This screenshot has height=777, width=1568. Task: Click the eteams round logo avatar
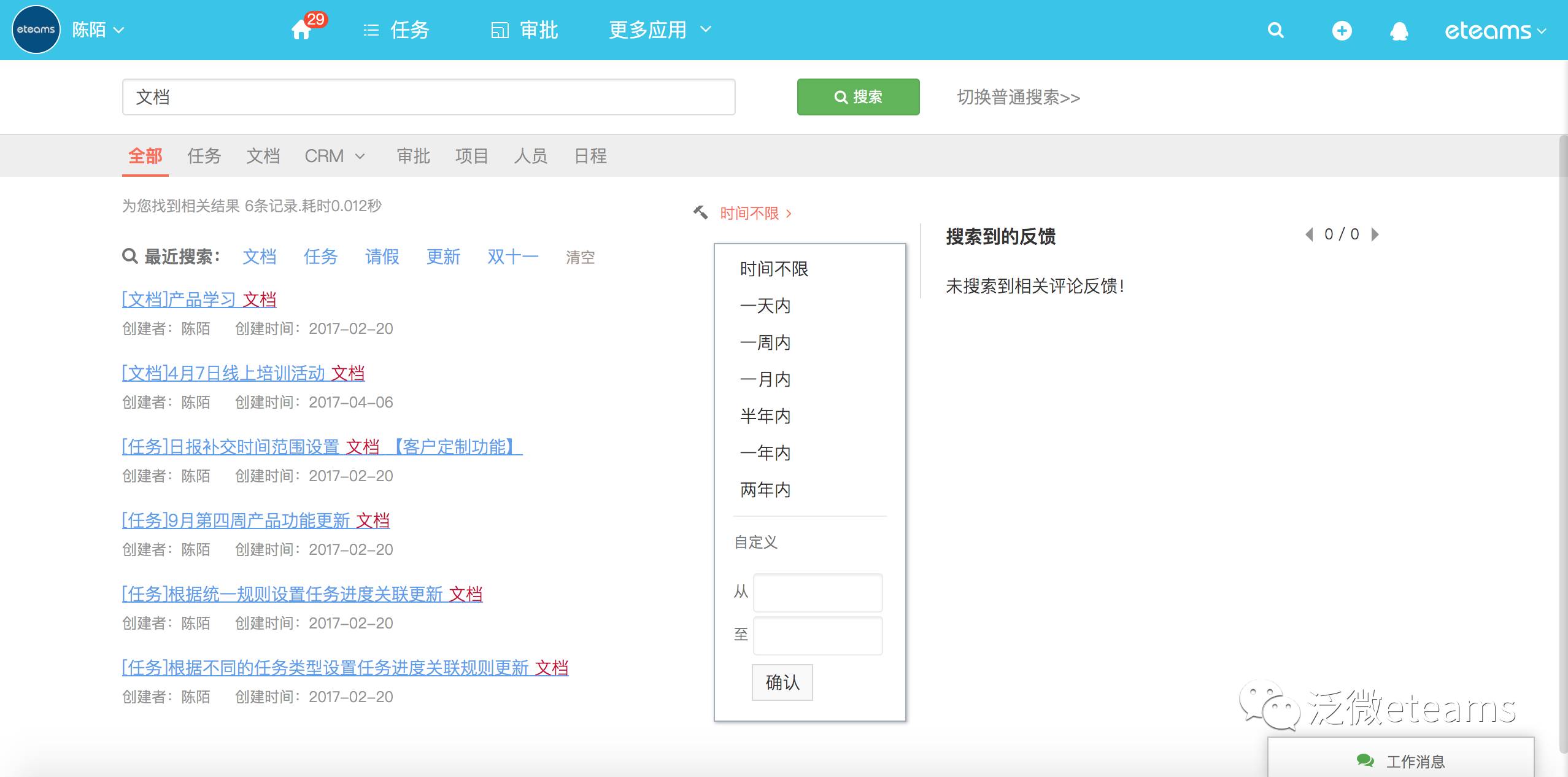[36, 29]
